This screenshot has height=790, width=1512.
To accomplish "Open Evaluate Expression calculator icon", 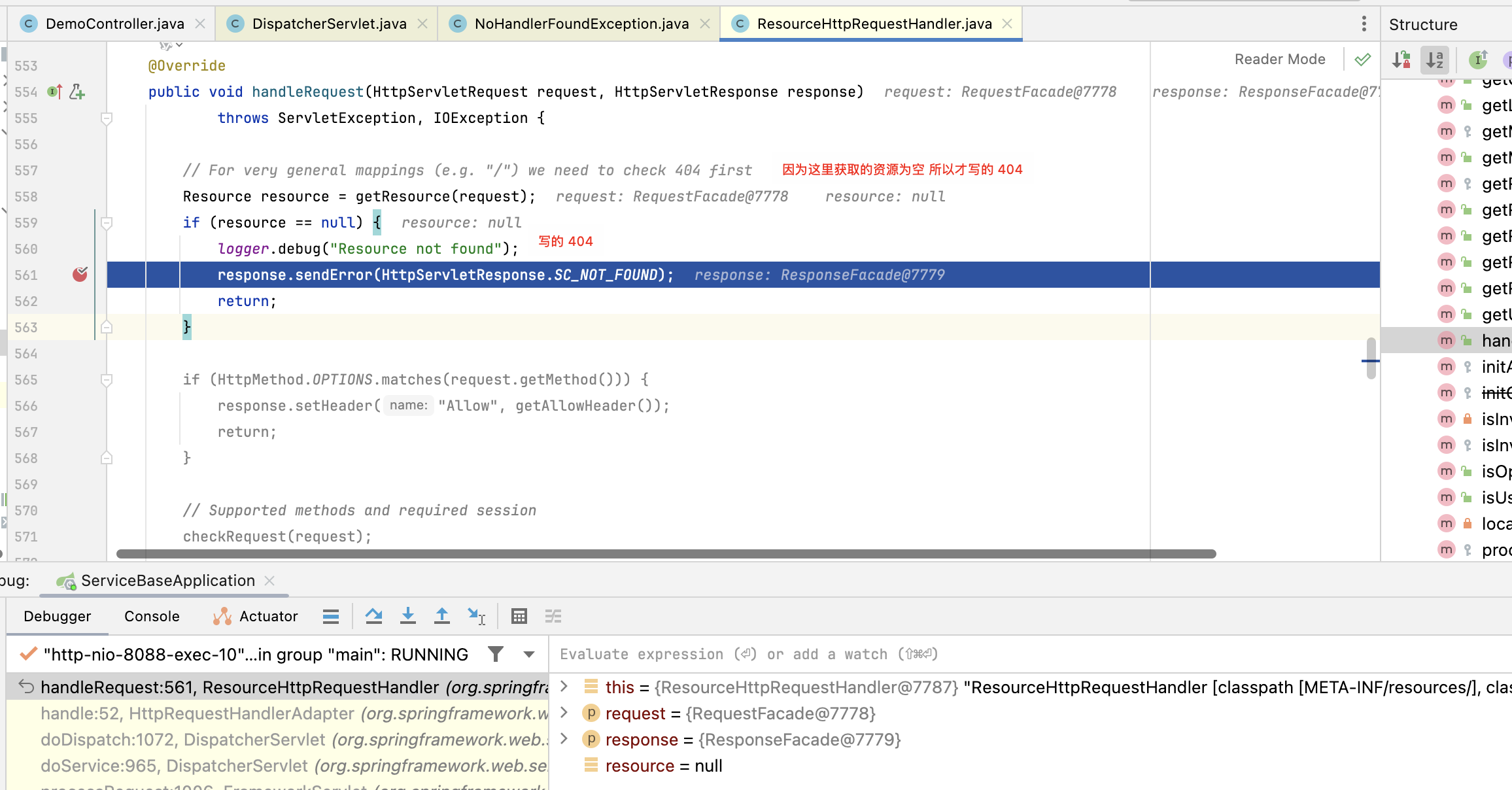I will (x=519, y=616).
